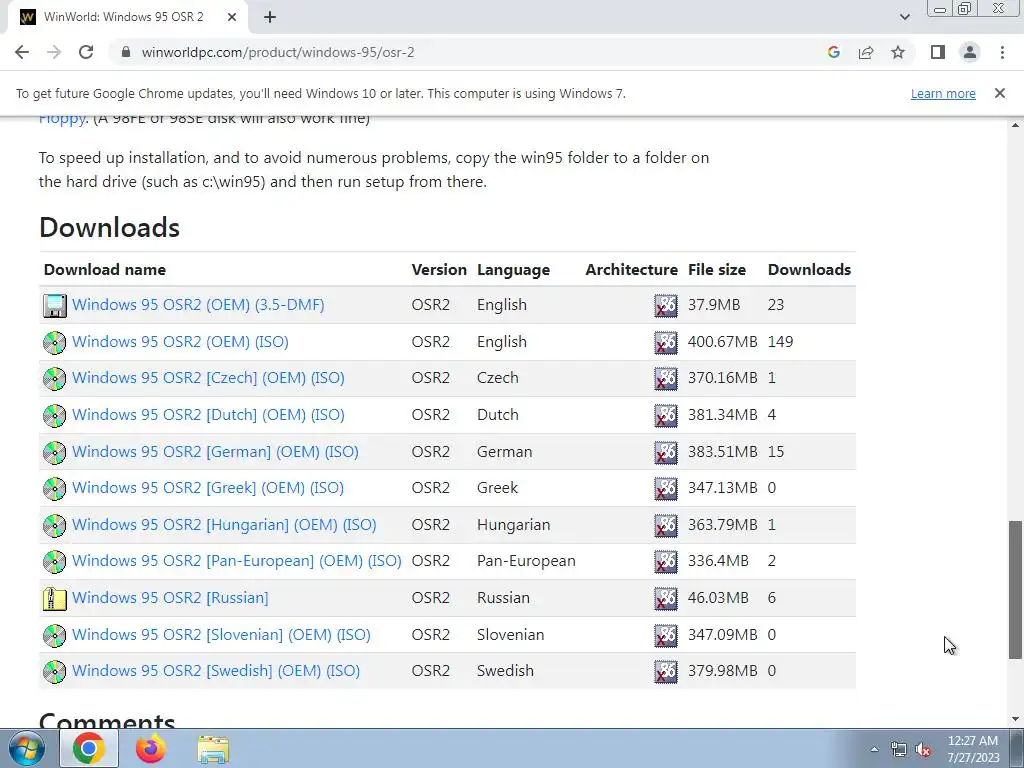Open the Chrome profile avatar
Image resolution: width=1024 pixels, height=768 pixels.
[x=970, y=52]
